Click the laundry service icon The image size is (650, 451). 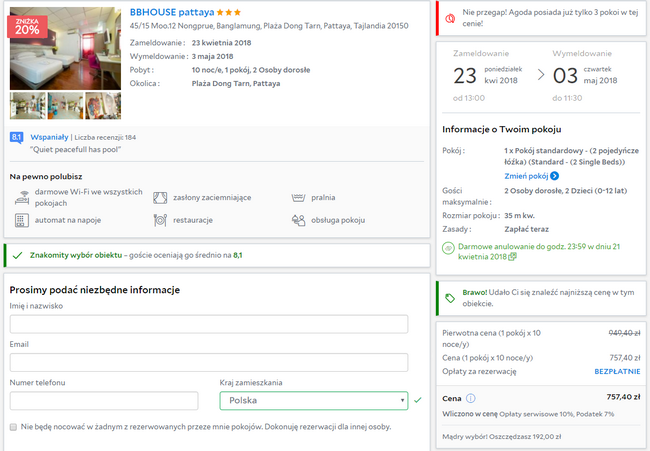point(297,197)
